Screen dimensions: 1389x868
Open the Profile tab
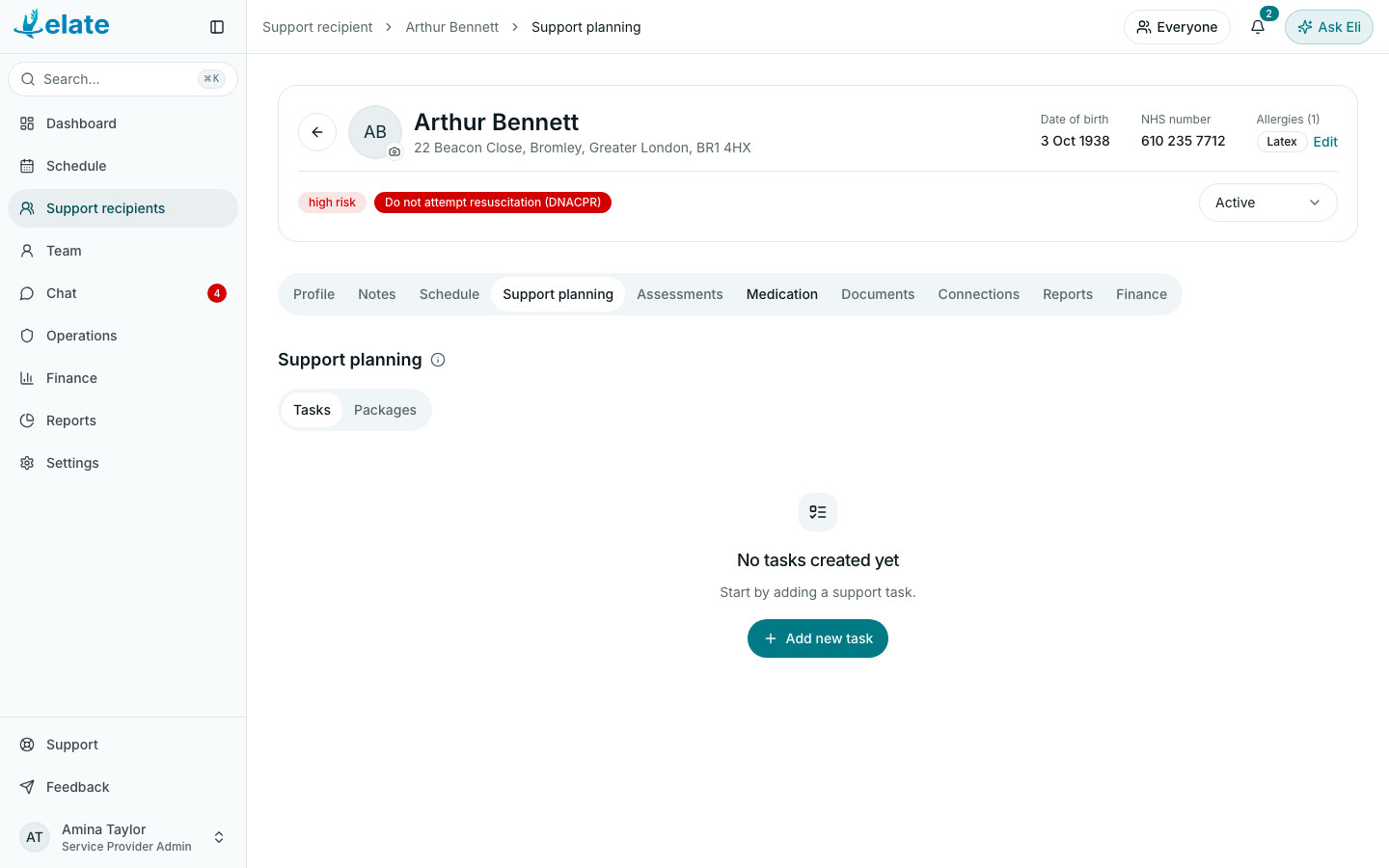pyautogui.click(x=313, y=294)
